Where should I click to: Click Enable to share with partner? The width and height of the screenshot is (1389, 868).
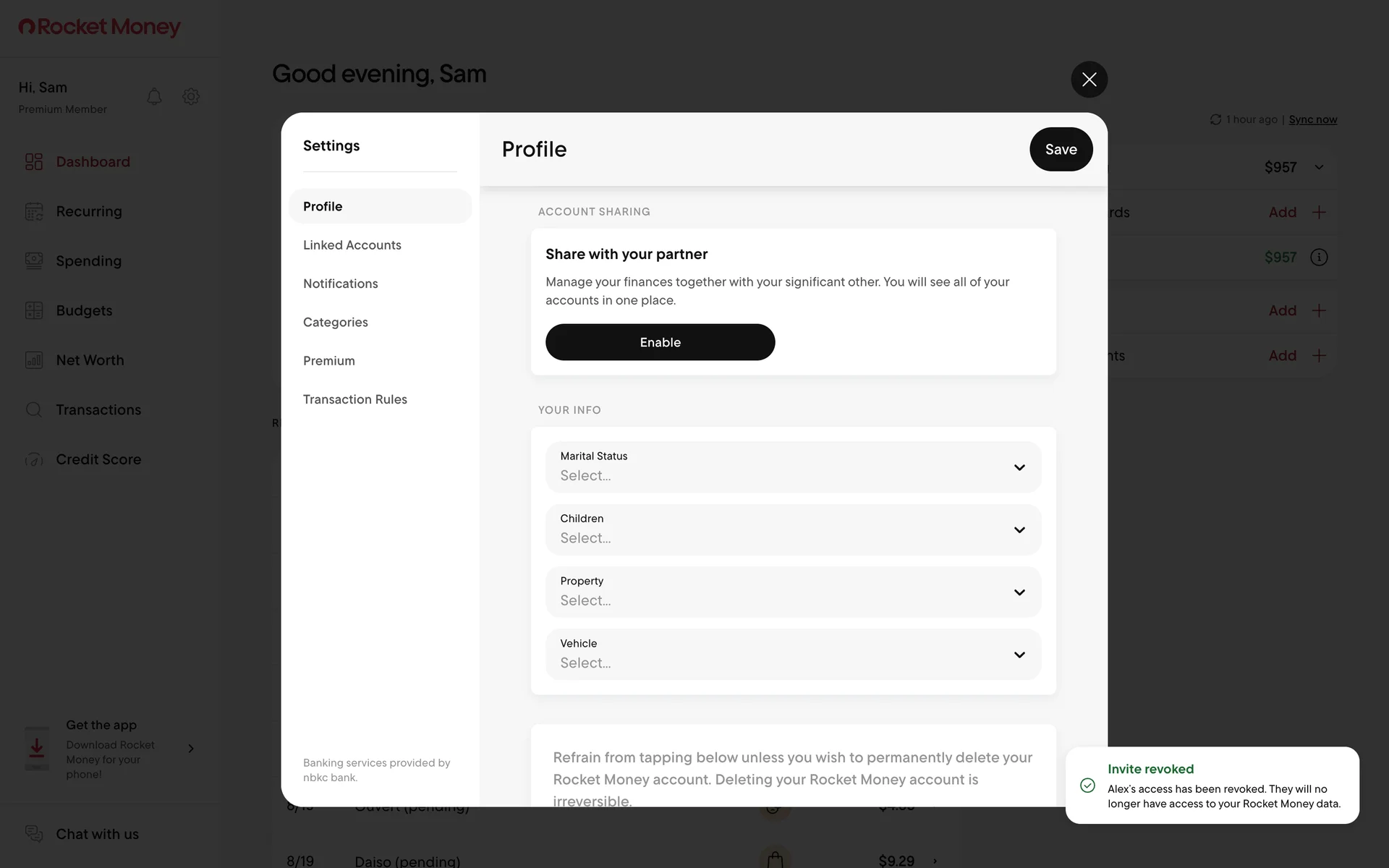click(660, 342)
